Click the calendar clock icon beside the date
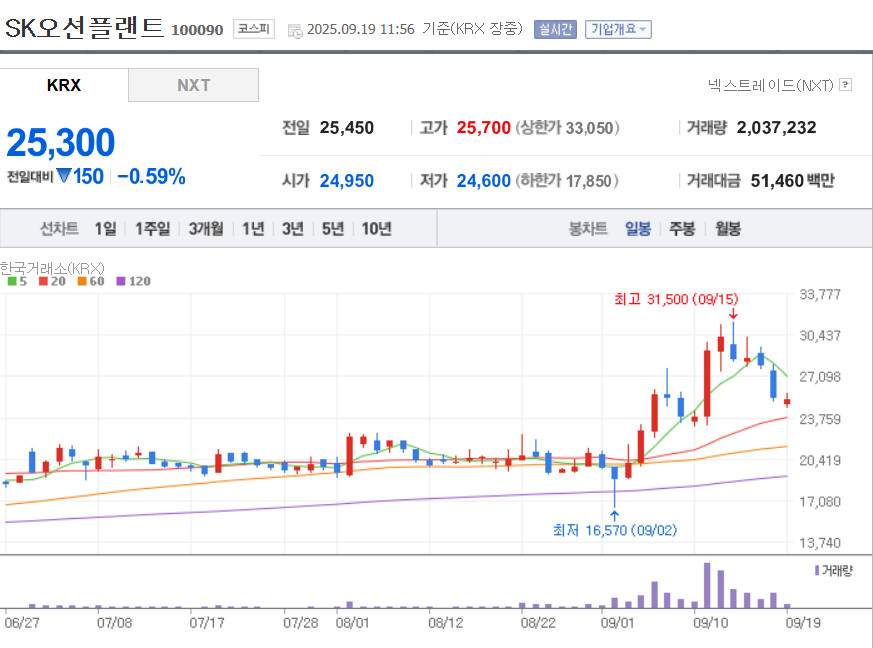This screenshot has height=648, width=873. point(295,31)
